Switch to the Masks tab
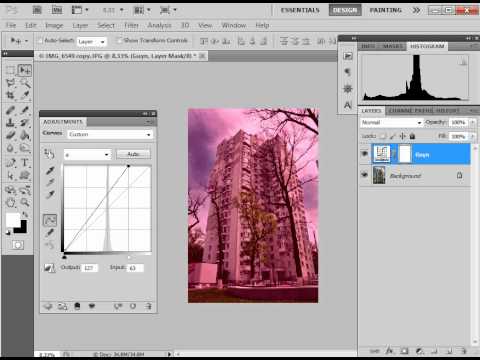The width and height of the screenshot is (480, 360). [x=393, y=46]
